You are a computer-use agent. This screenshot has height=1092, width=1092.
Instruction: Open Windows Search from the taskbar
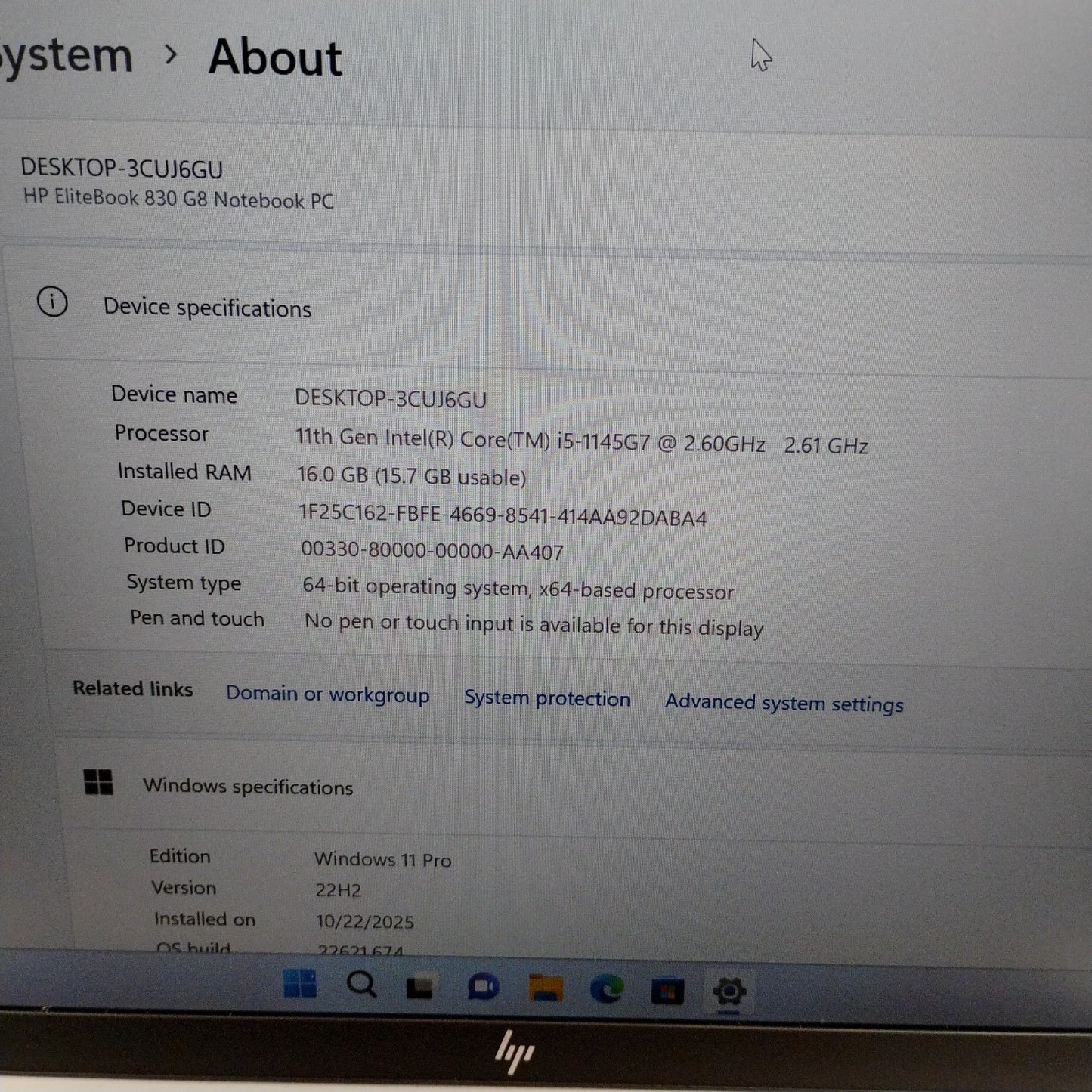[362, 985]
